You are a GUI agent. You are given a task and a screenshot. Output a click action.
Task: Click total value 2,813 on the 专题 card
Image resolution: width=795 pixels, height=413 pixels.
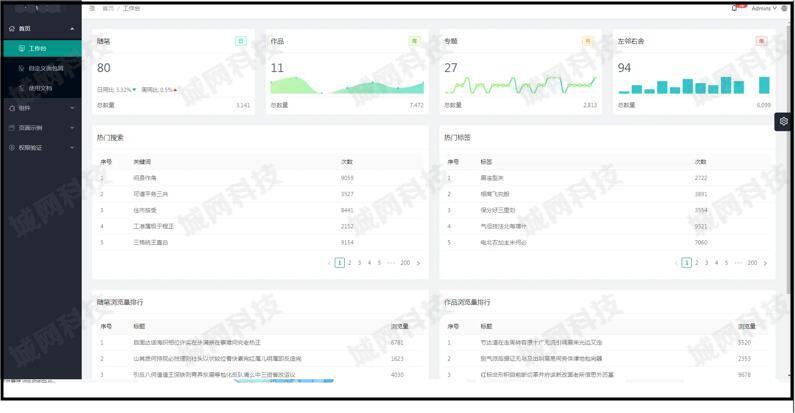[590, 105]
